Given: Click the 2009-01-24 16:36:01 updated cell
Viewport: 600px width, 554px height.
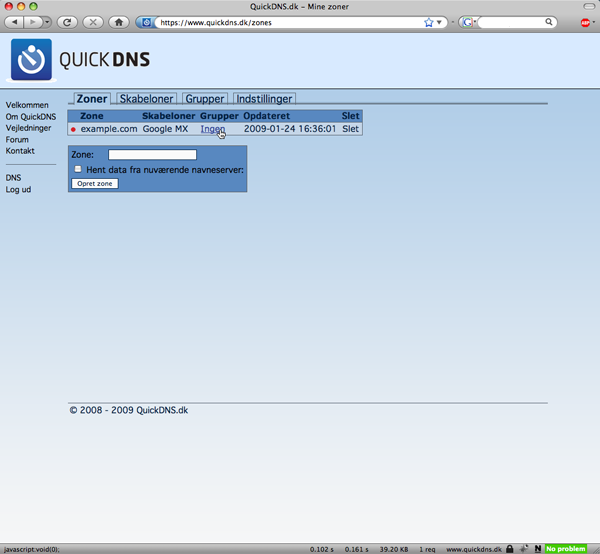Looking at the screenshot, I should [290, 129].
